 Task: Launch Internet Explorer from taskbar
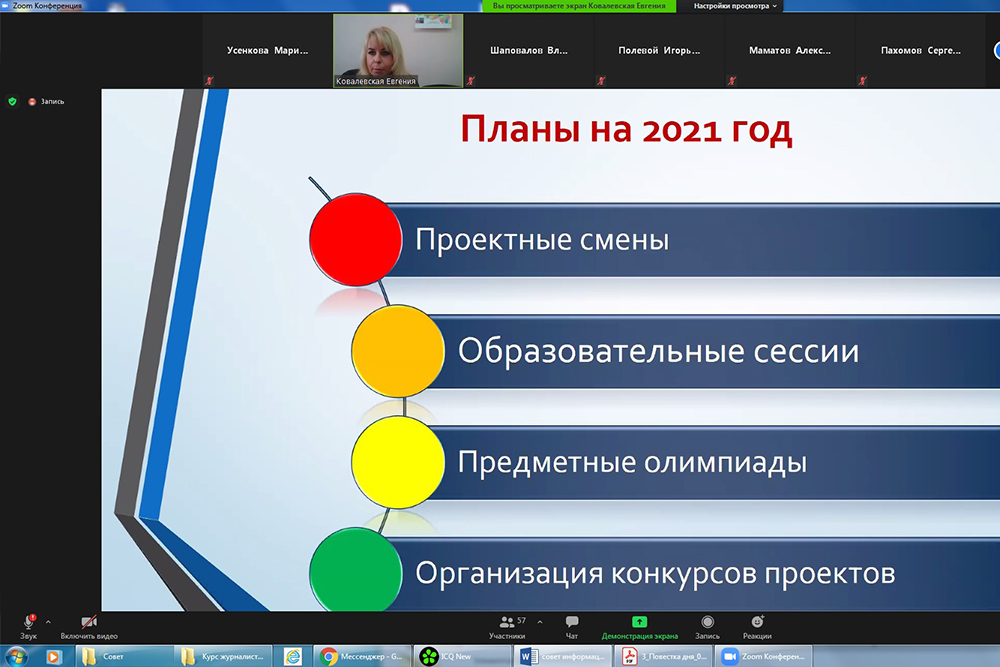click(x=293, y=656)
